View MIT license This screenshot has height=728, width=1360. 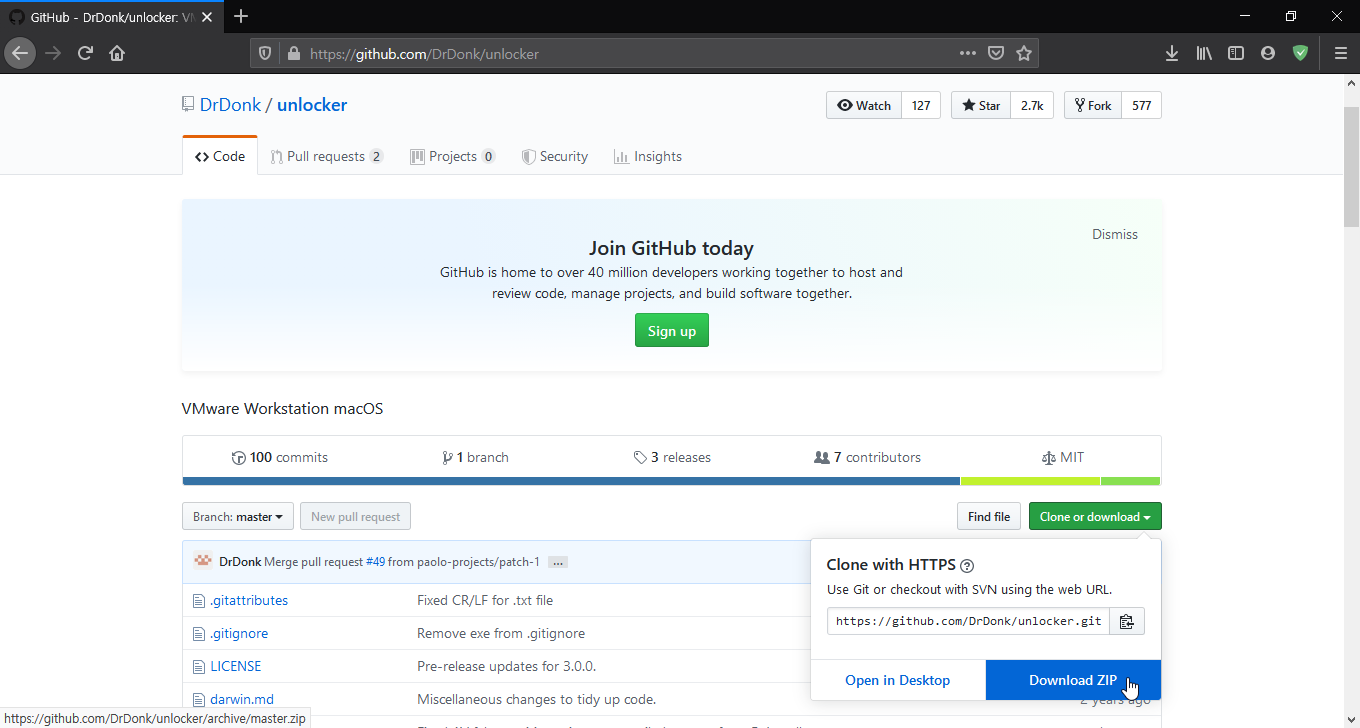[1062, 457]
